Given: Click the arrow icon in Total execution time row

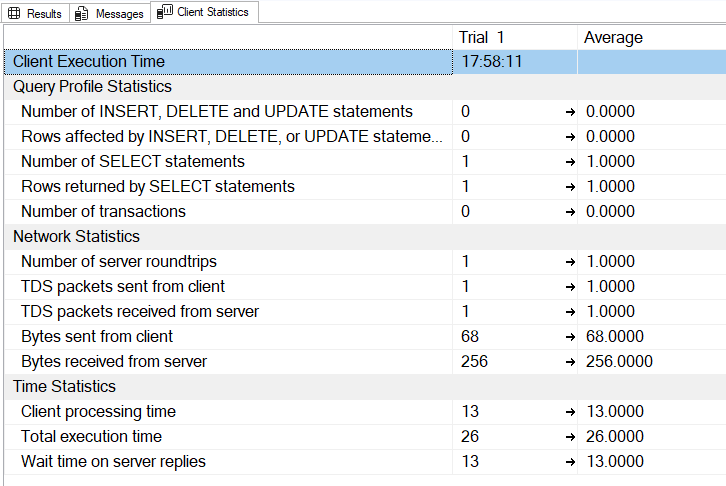Looking at the screenshot, I should point(570,437).
